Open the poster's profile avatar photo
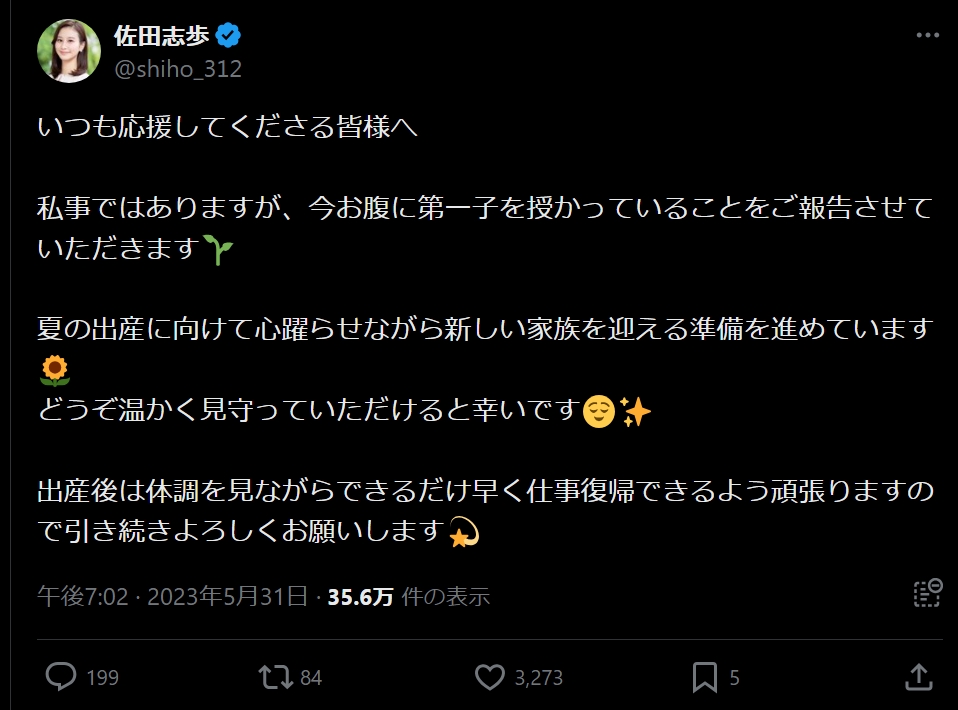This screenshot has width=958, height=710. [69, 50]
